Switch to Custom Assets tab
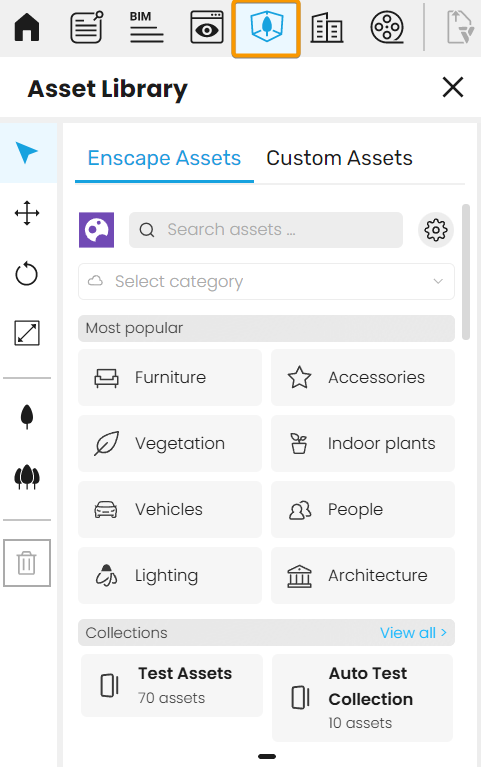Viewport: 481px width, 767px height. pos(339,158)
